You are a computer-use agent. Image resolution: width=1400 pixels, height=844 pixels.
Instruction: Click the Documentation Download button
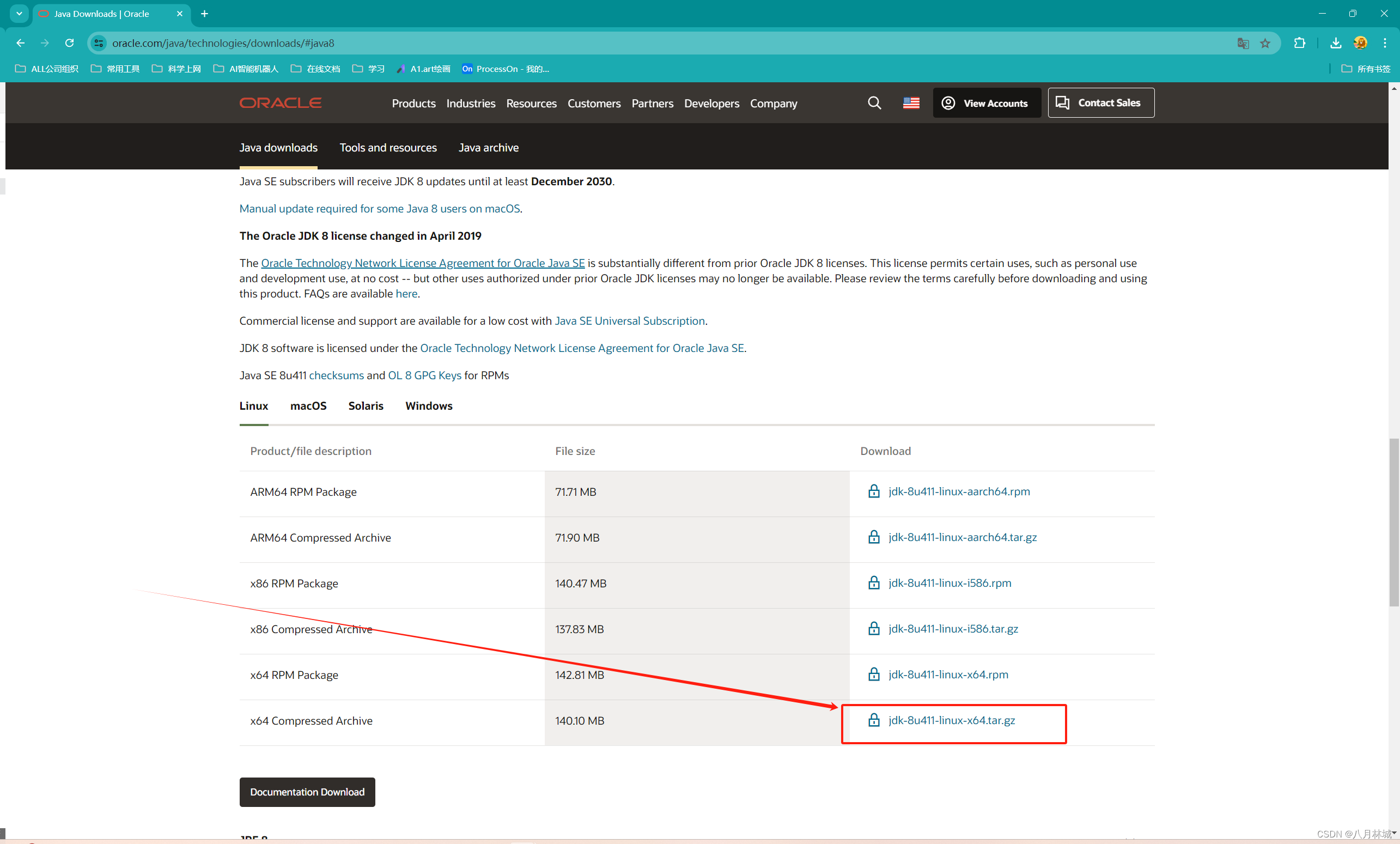(307, 792)
